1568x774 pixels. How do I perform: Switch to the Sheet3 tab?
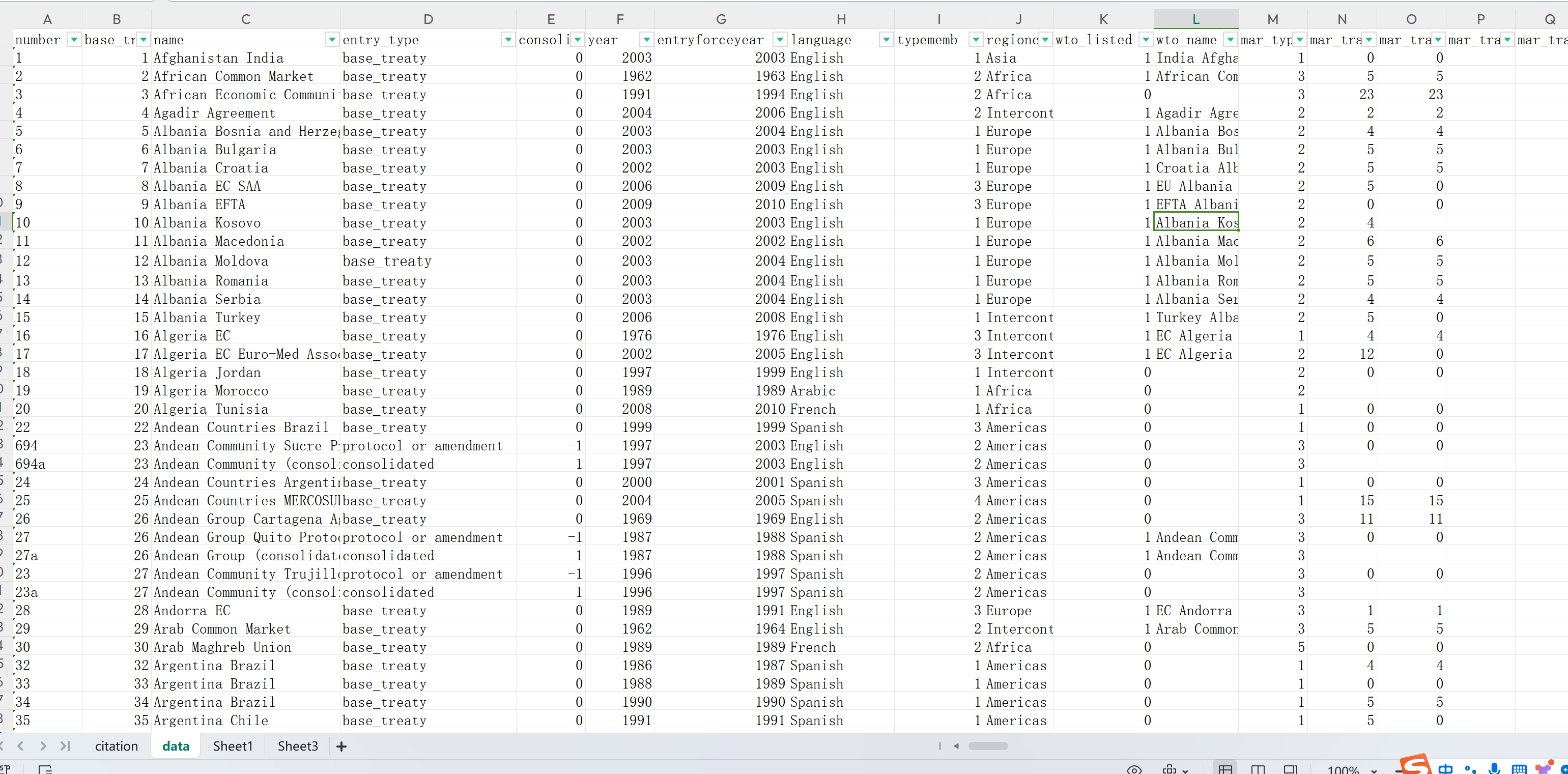click(x=297, y=746)
